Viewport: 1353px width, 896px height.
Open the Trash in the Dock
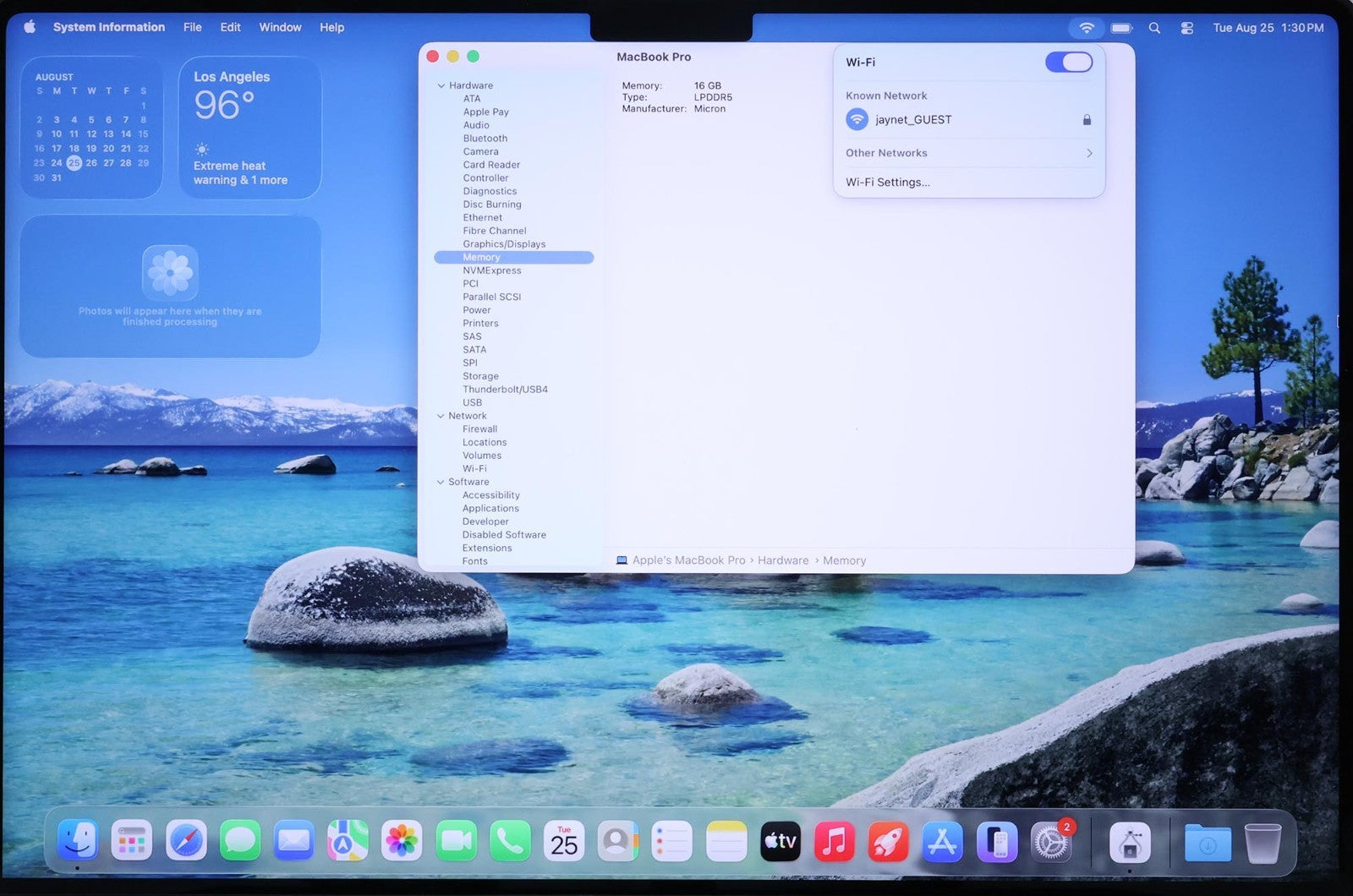point(1263,842)
